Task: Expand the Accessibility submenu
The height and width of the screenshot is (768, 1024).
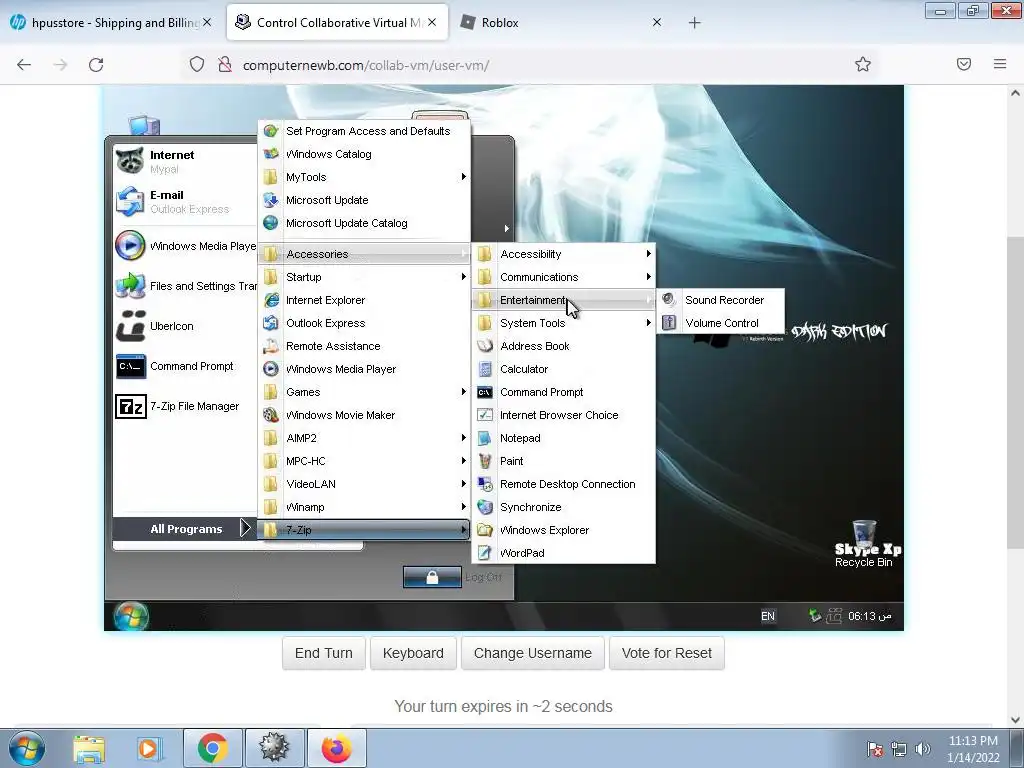Action: click(x=563, y=254)
